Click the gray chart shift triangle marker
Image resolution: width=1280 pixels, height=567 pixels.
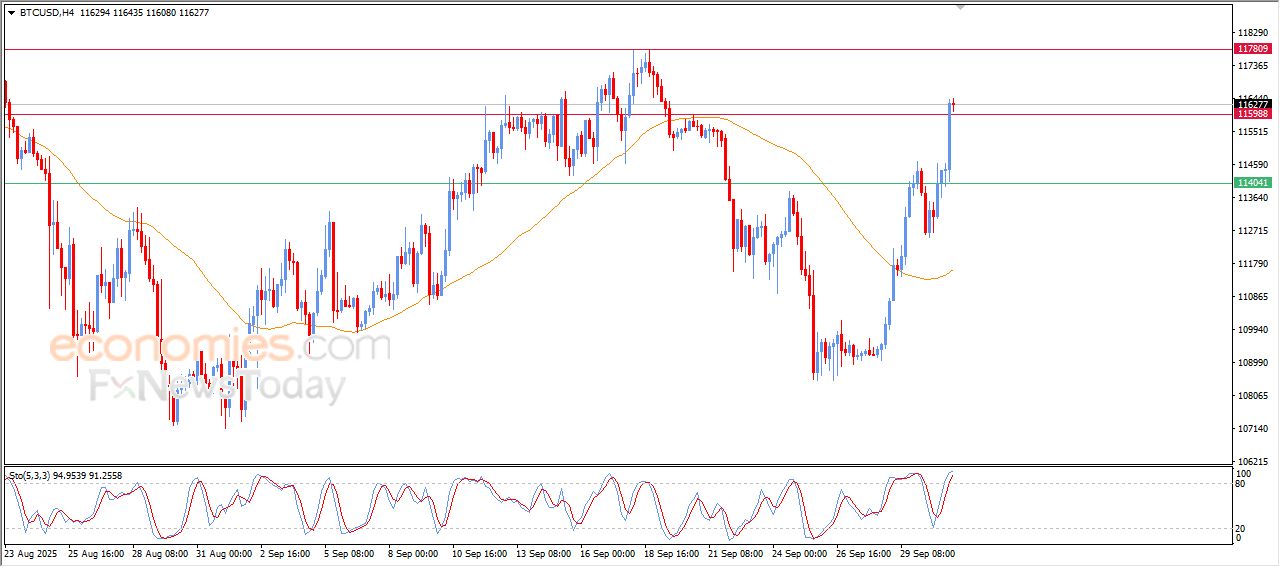tap(961, 7)
